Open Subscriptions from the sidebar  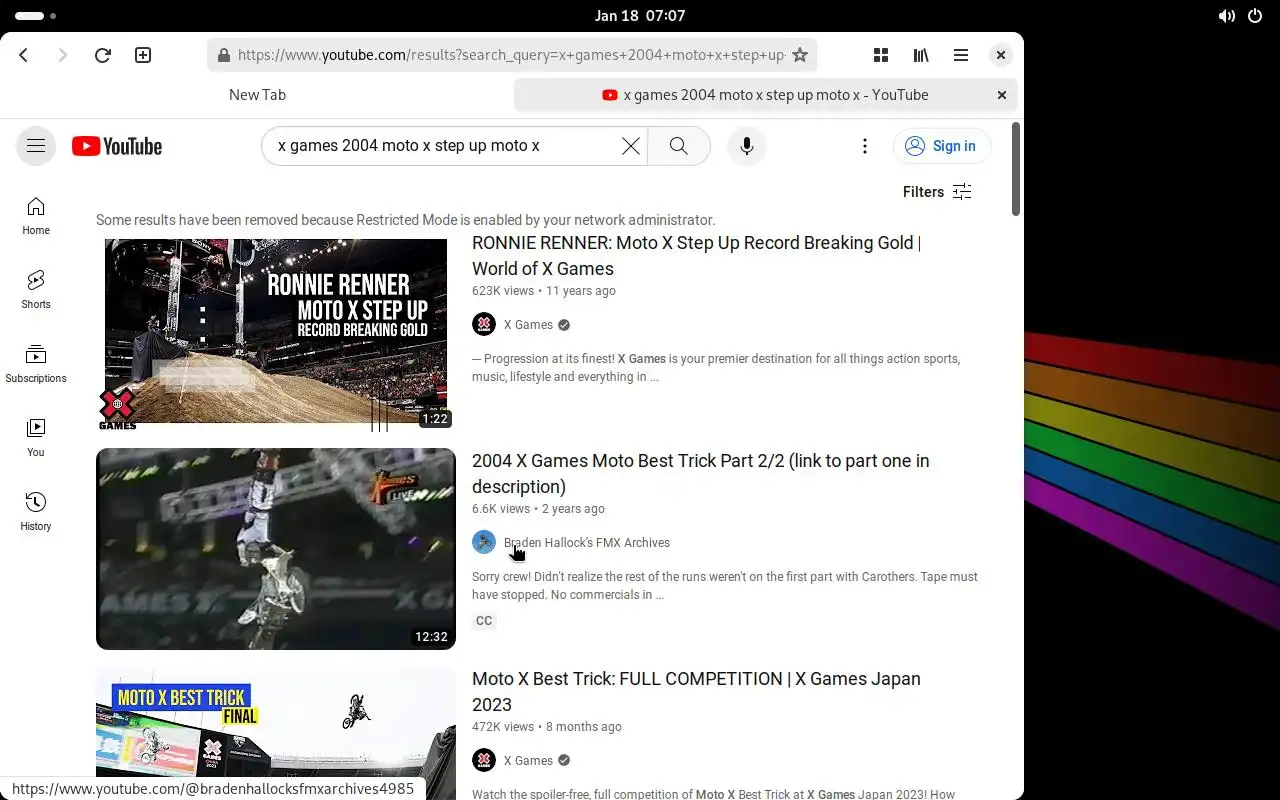click(x=36, y=363)
